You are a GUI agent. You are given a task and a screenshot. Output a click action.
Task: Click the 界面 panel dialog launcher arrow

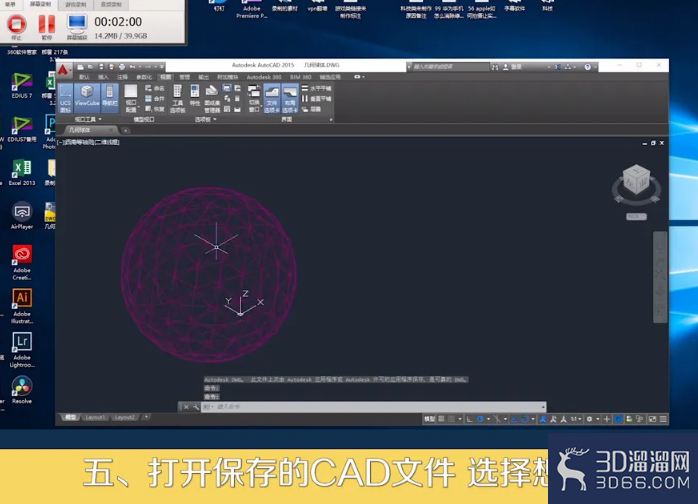[x=331, y=120]
